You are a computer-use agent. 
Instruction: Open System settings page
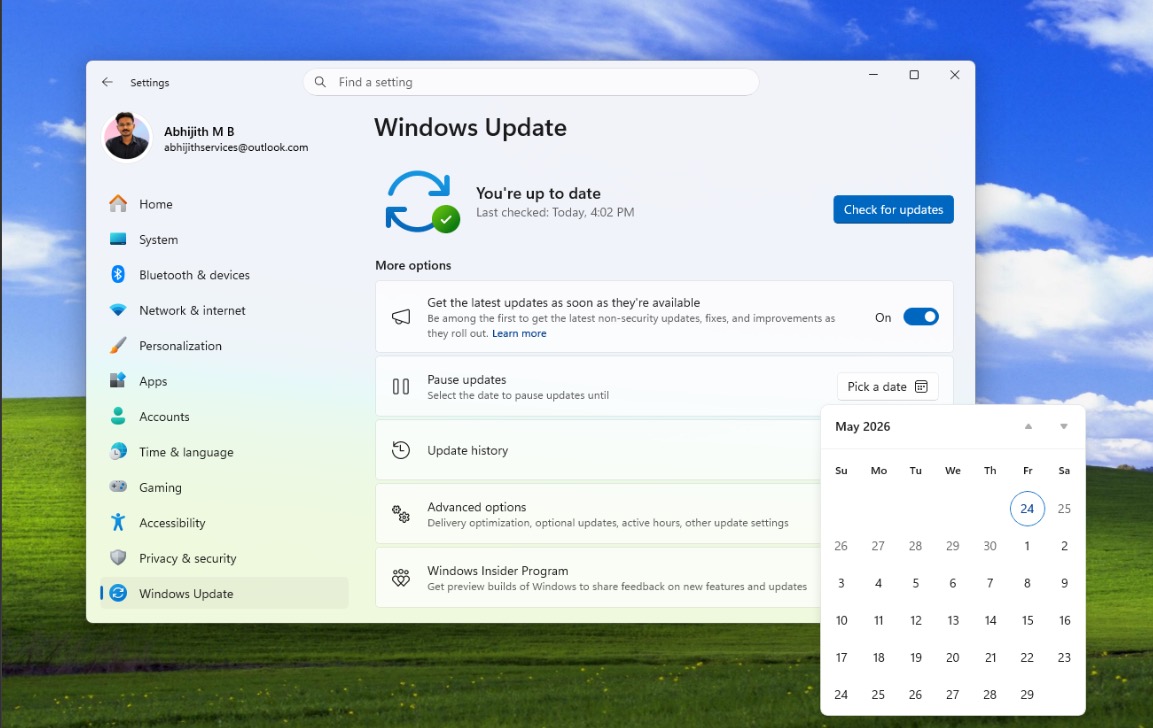click(224, 239)
